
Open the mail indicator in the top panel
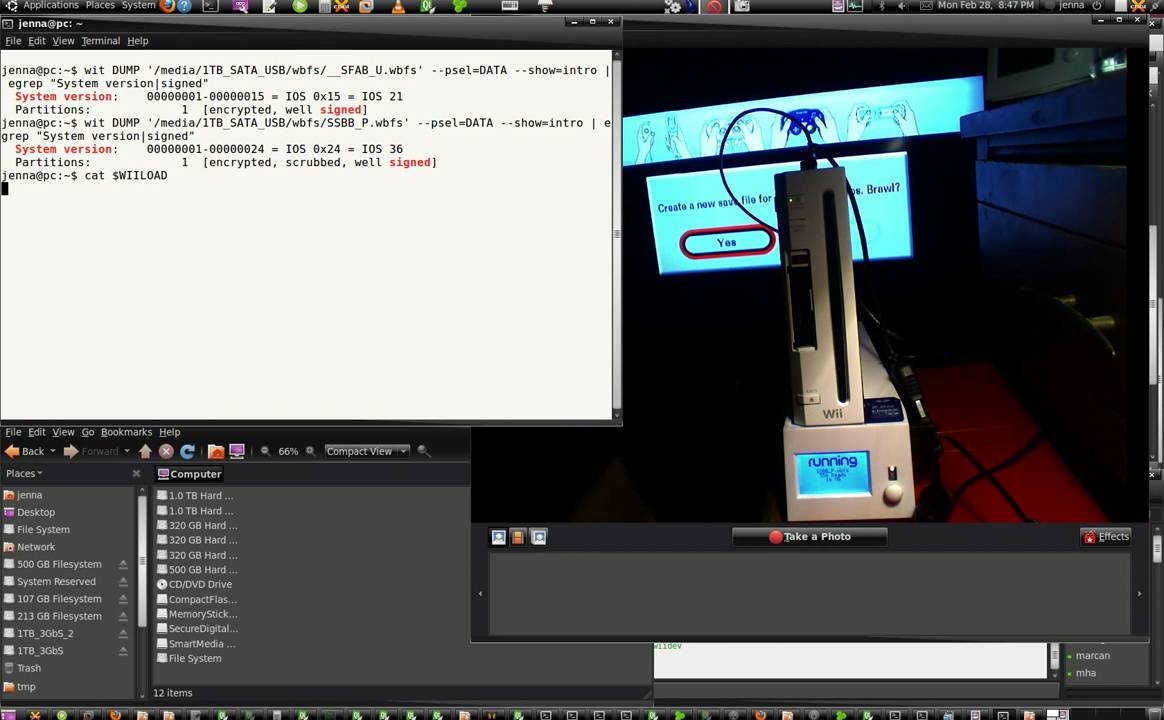926,6
